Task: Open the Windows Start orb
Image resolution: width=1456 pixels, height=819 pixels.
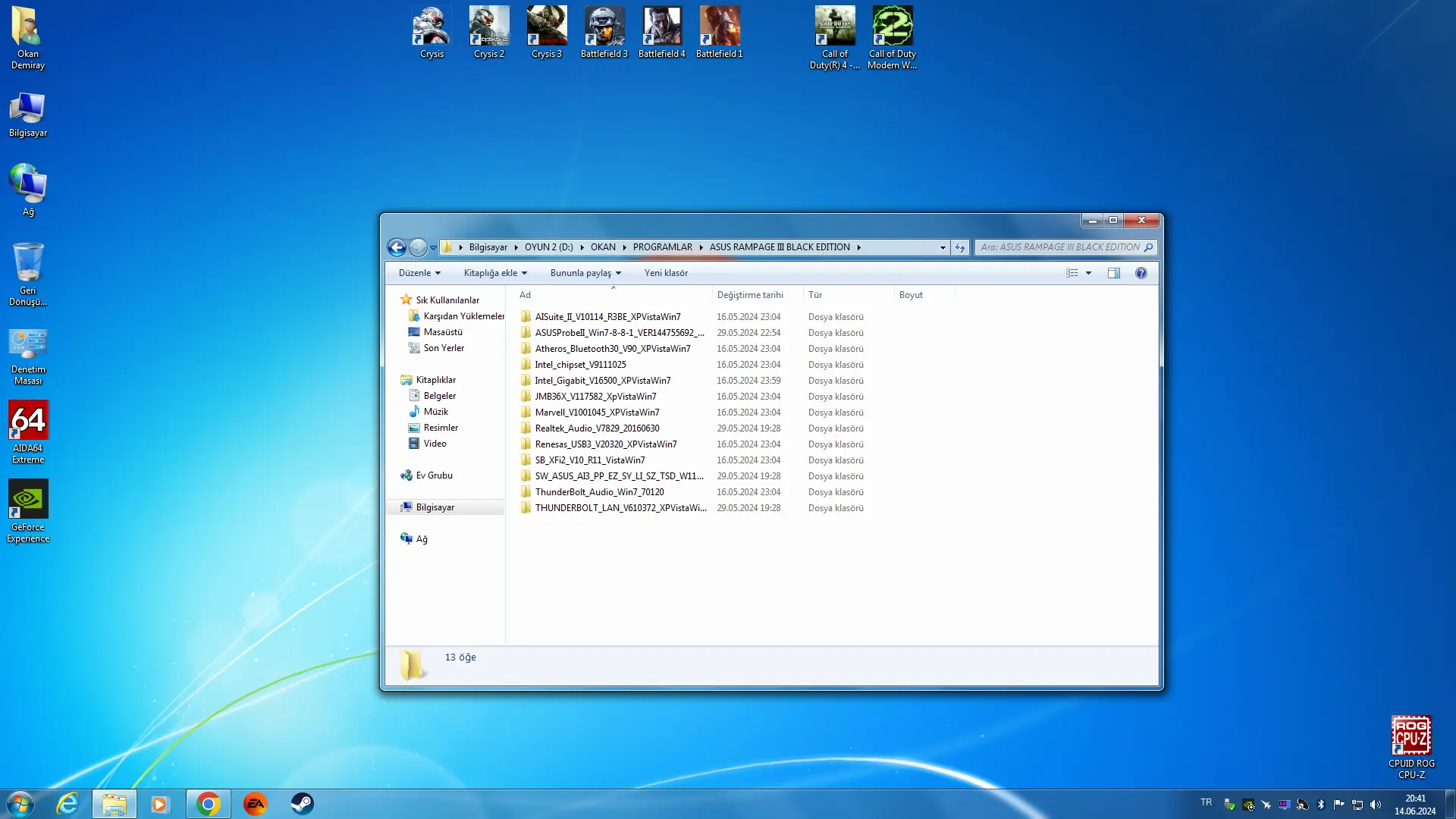Action: click(x=20, y=804)
